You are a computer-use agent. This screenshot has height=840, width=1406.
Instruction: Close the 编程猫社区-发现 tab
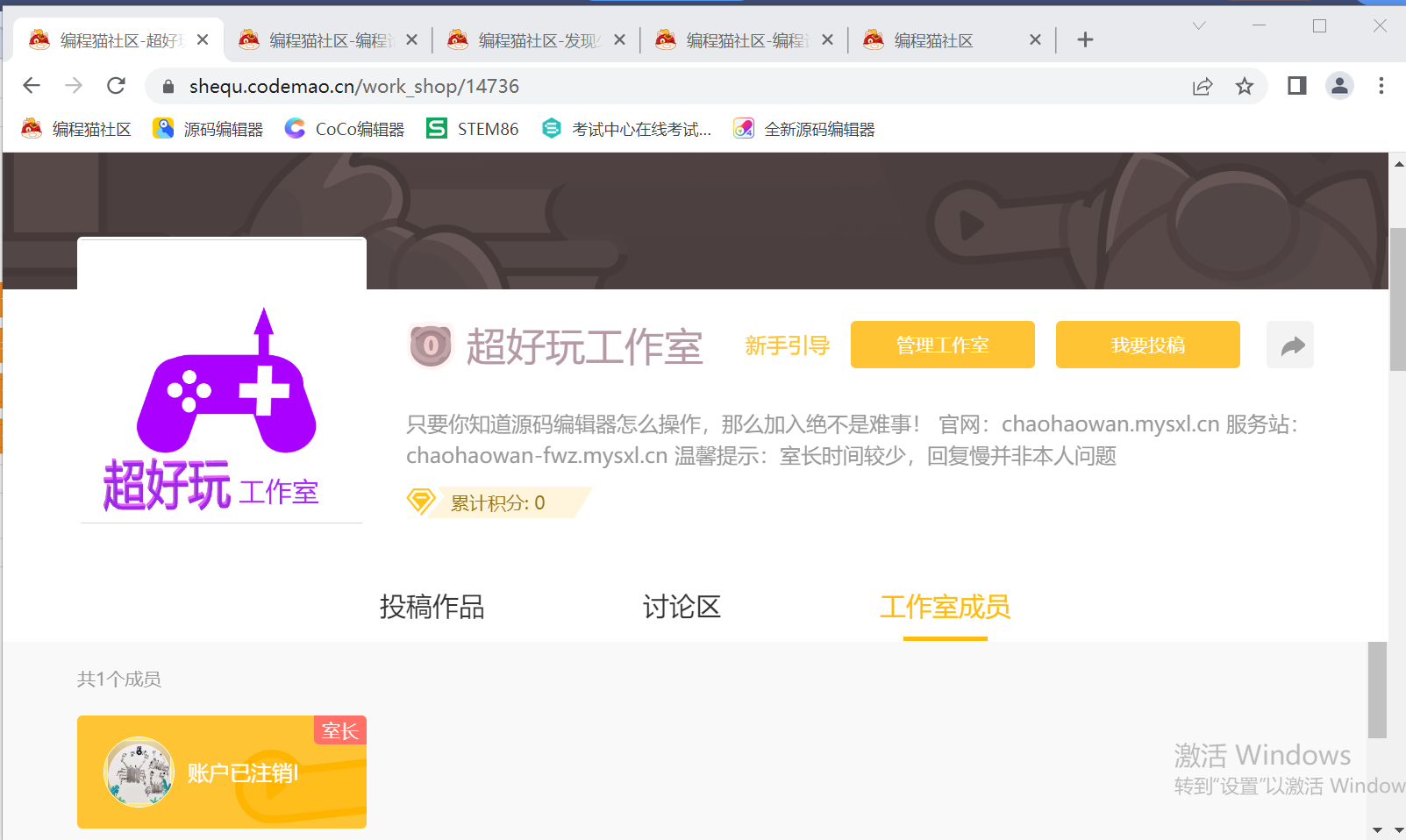tap(619, 39)
